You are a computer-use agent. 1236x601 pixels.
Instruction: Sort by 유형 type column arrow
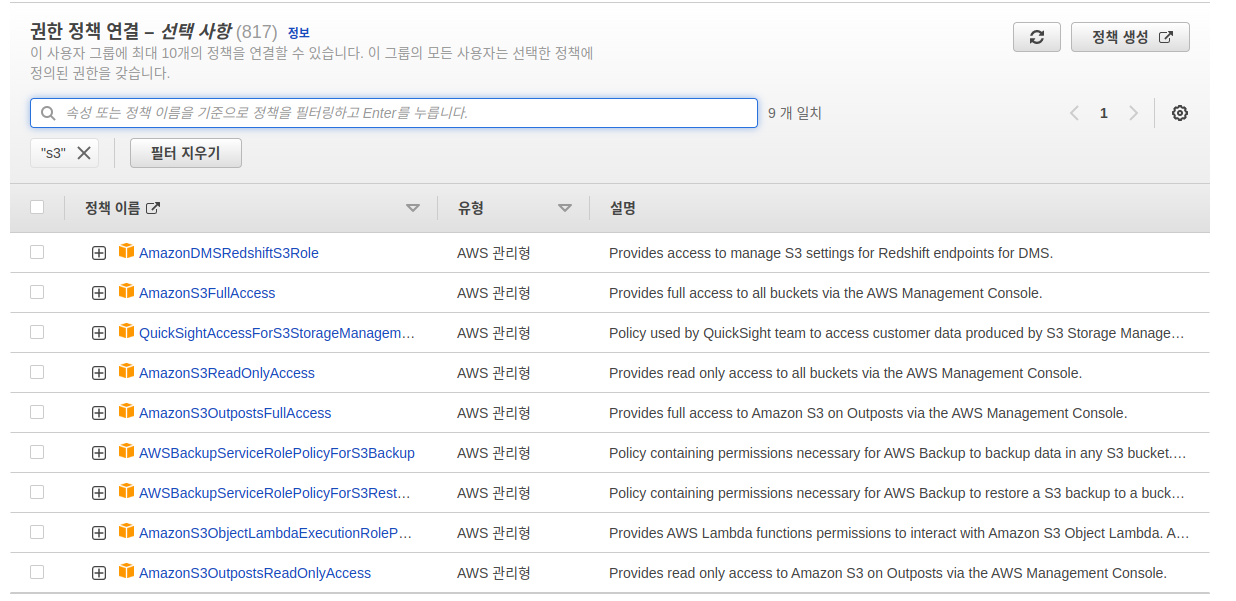coord(565,208)
